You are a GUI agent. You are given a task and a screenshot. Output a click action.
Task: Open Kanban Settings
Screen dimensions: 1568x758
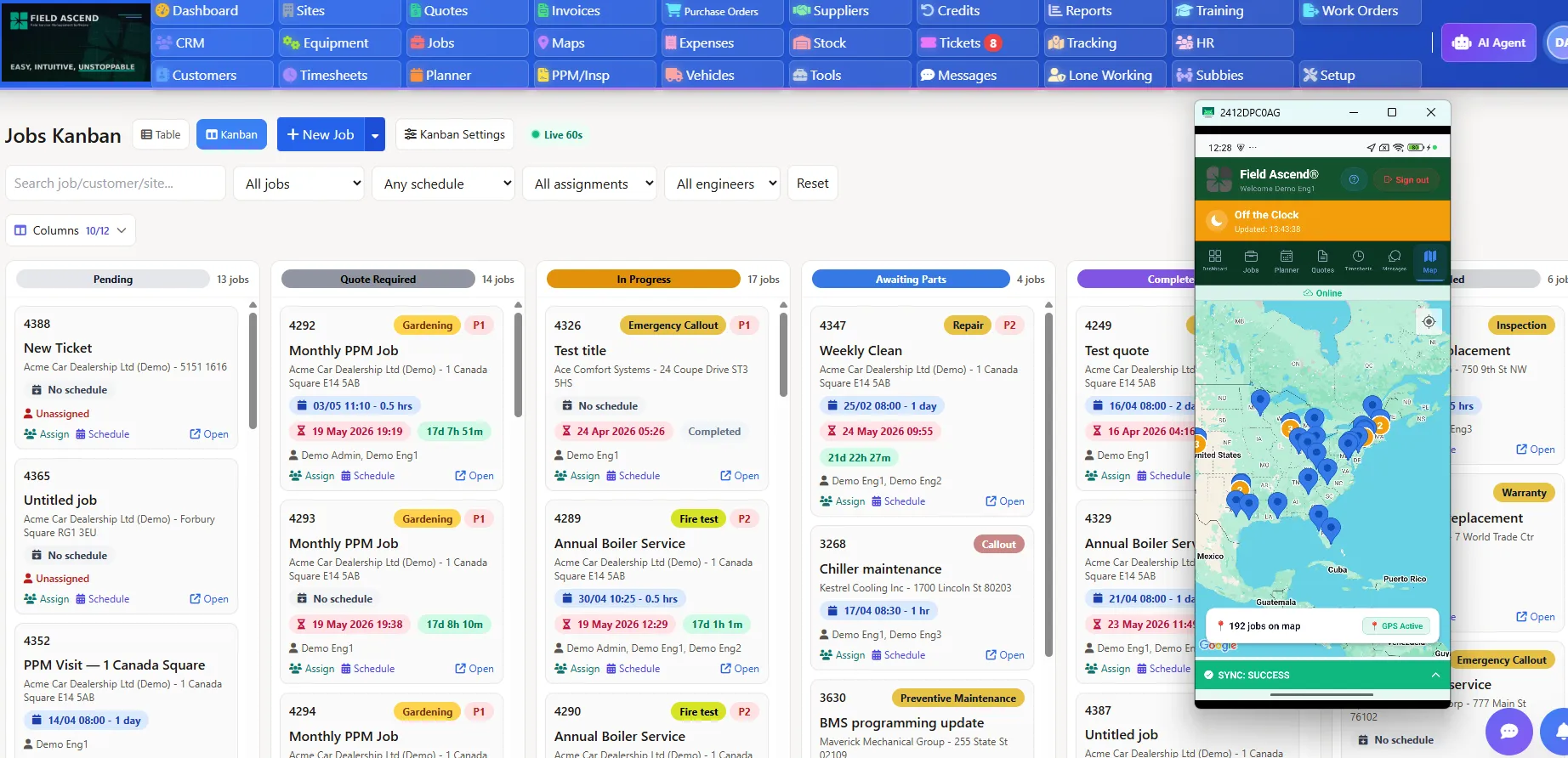click(x=455, y=134)
